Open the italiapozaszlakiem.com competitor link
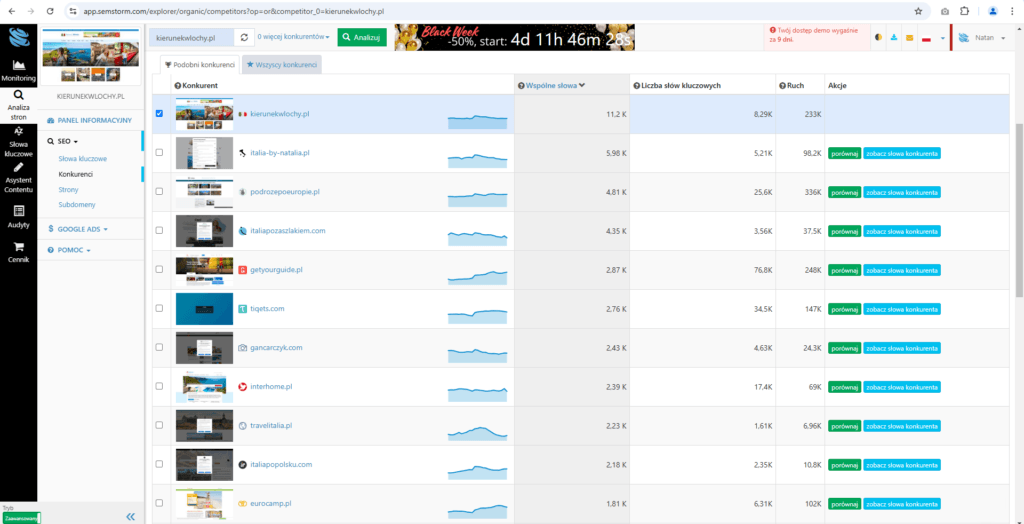 tap(288, 231)
